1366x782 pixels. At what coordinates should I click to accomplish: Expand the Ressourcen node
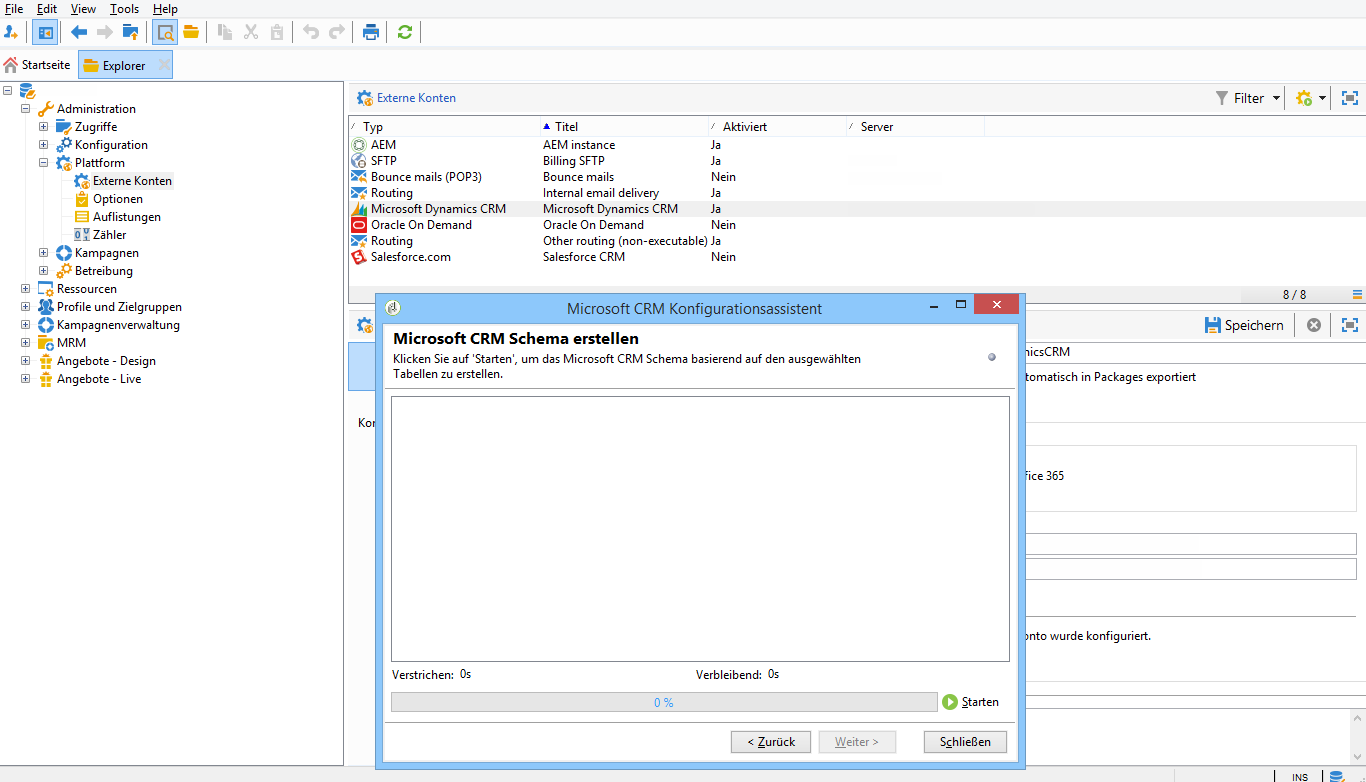[x=26, y=289]
